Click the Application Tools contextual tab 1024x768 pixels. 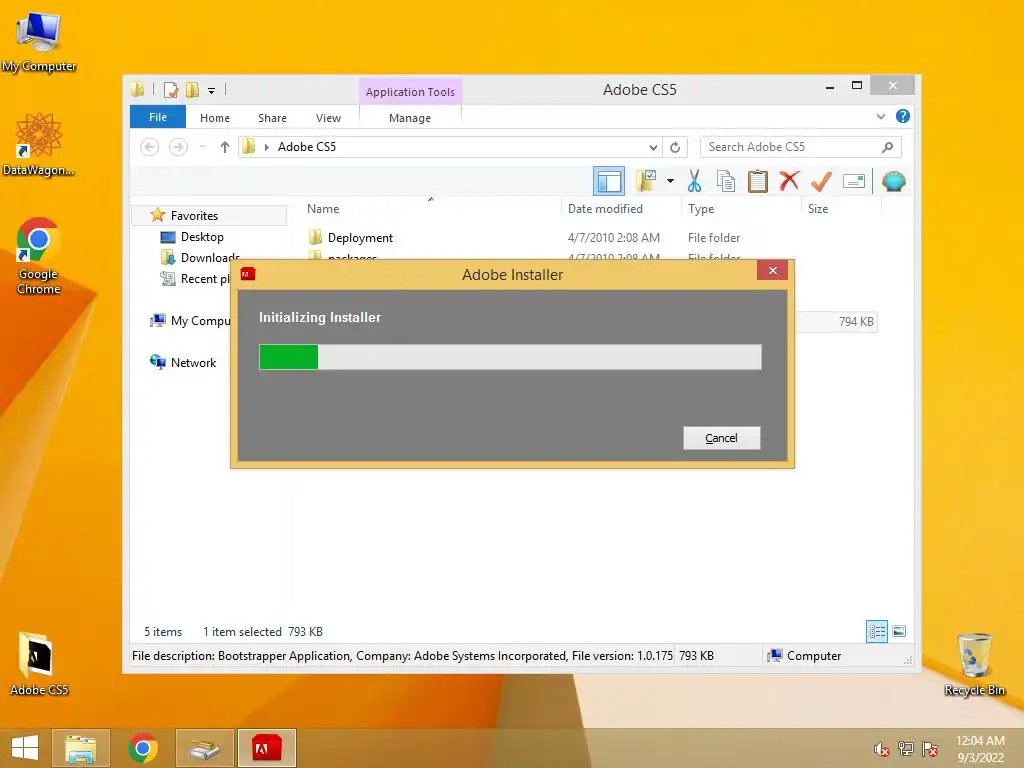pyautogui.click(x=410, y=91)
